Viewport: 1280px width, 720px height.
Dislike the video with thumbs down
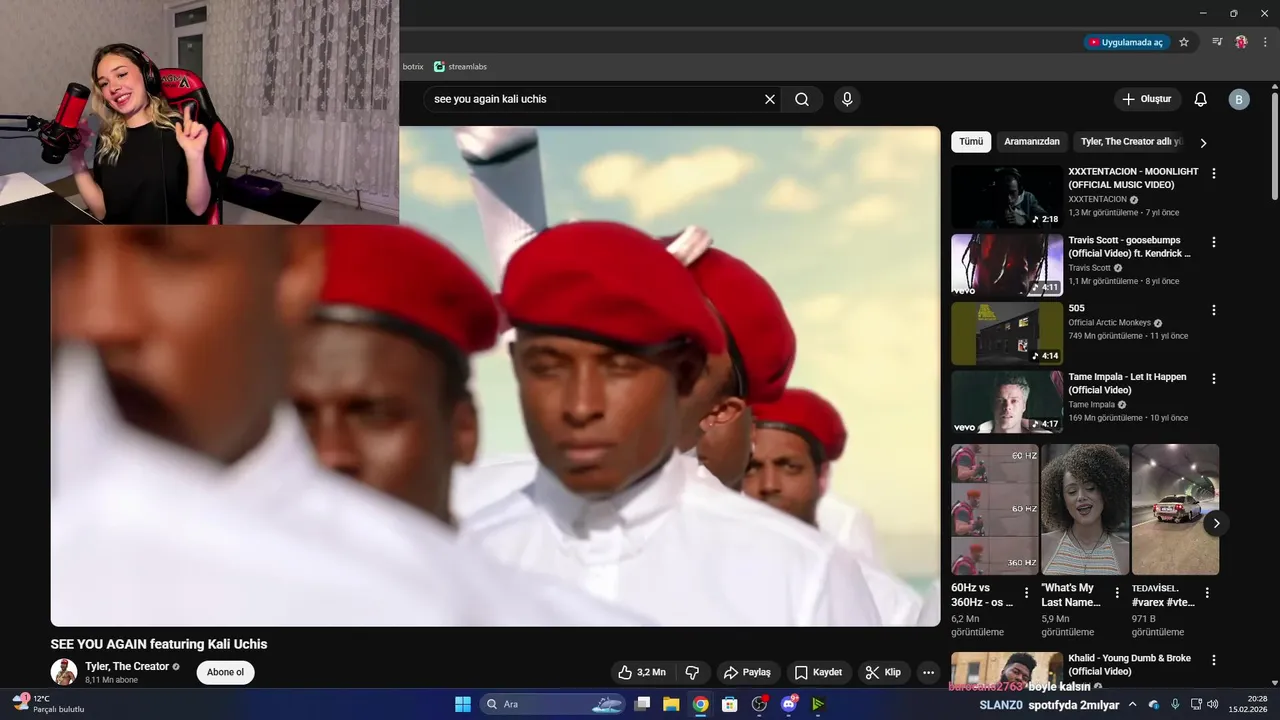[x=692, y=672]
